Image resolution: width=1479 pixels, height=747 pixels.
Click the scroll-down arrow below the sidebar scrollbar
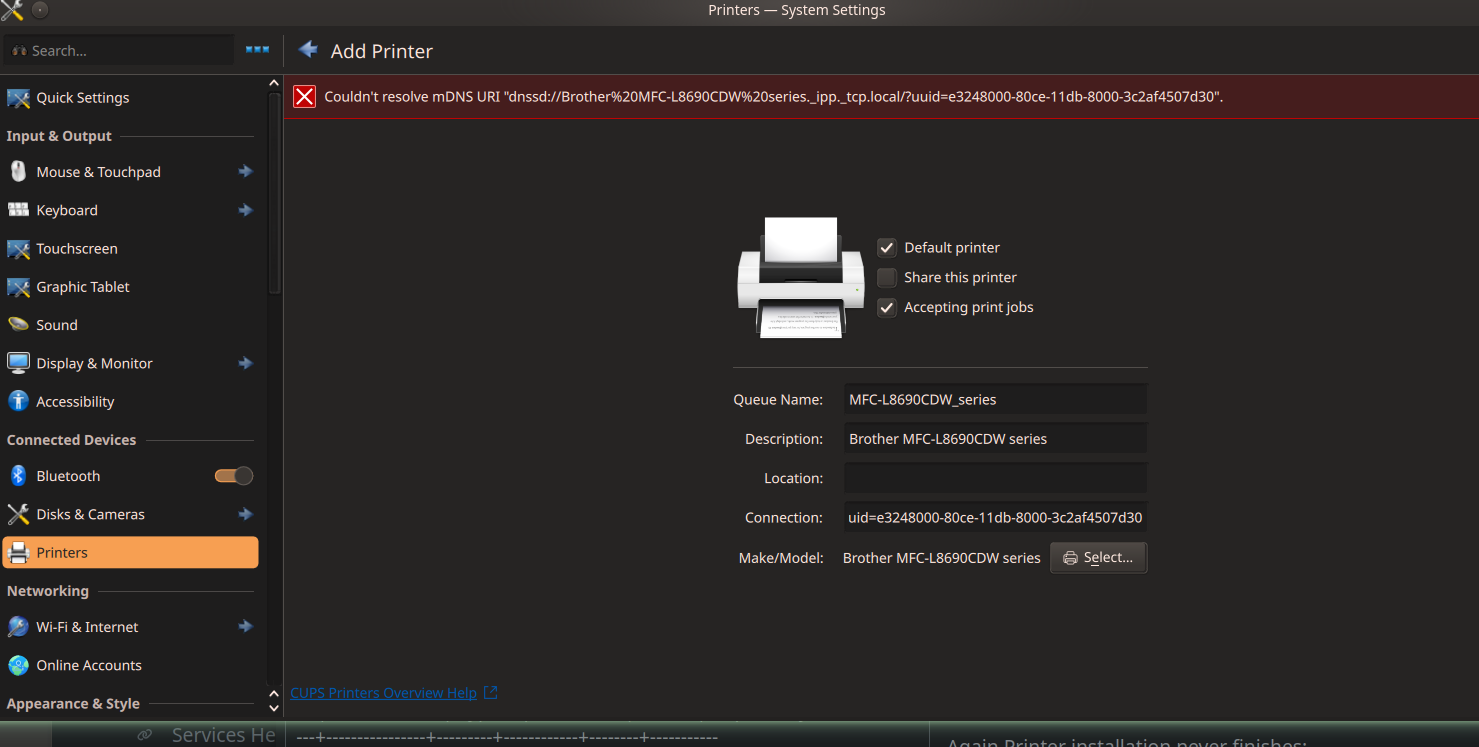pyautogui.click(x=275, y=710)
